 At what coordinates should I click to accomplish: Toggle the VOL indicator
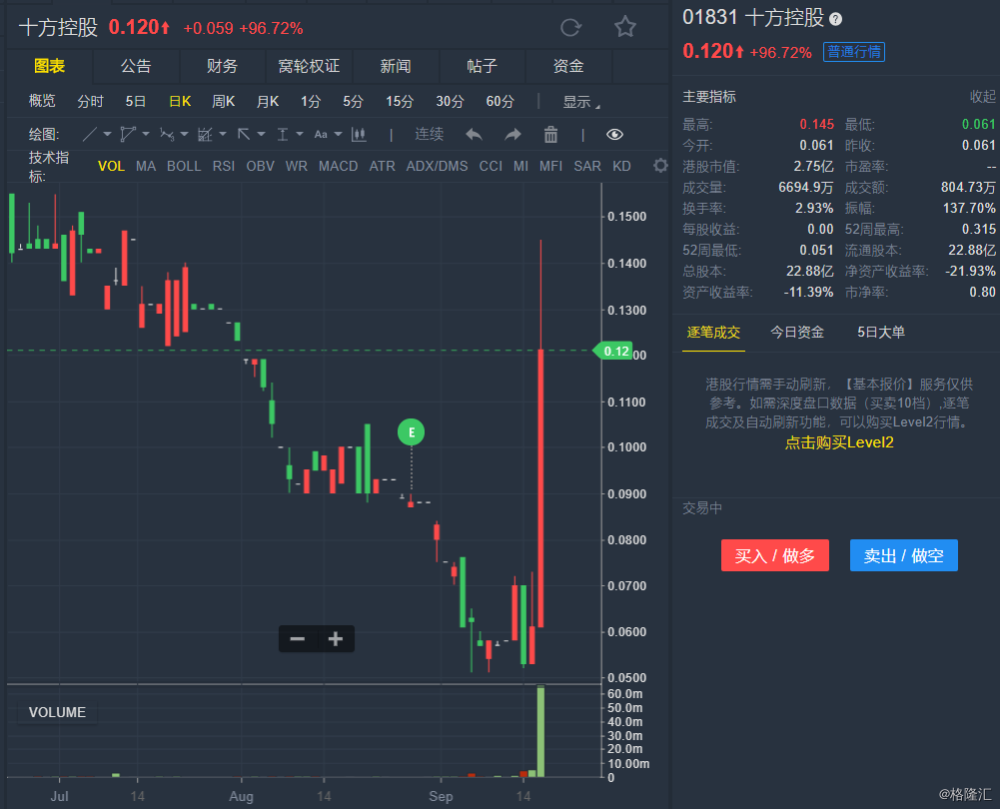pyautogui.click(x=111, y=166)
